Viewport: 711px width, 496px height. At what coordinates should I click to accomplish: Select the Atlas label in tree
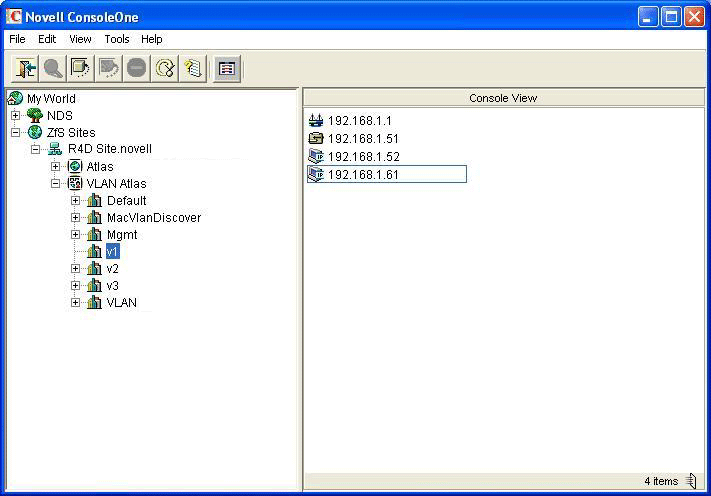(x=100, y=166)
